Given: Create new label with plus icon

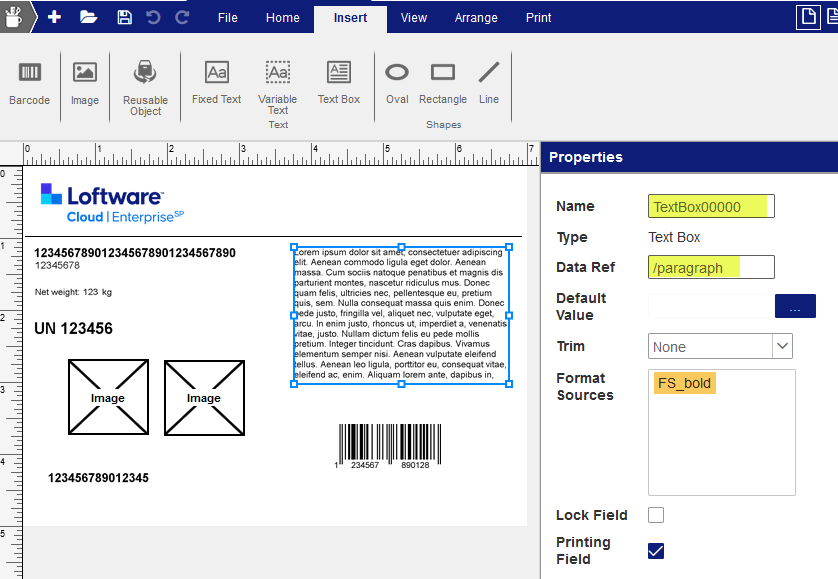Looking at the screenshot, I should pos(54,17).
